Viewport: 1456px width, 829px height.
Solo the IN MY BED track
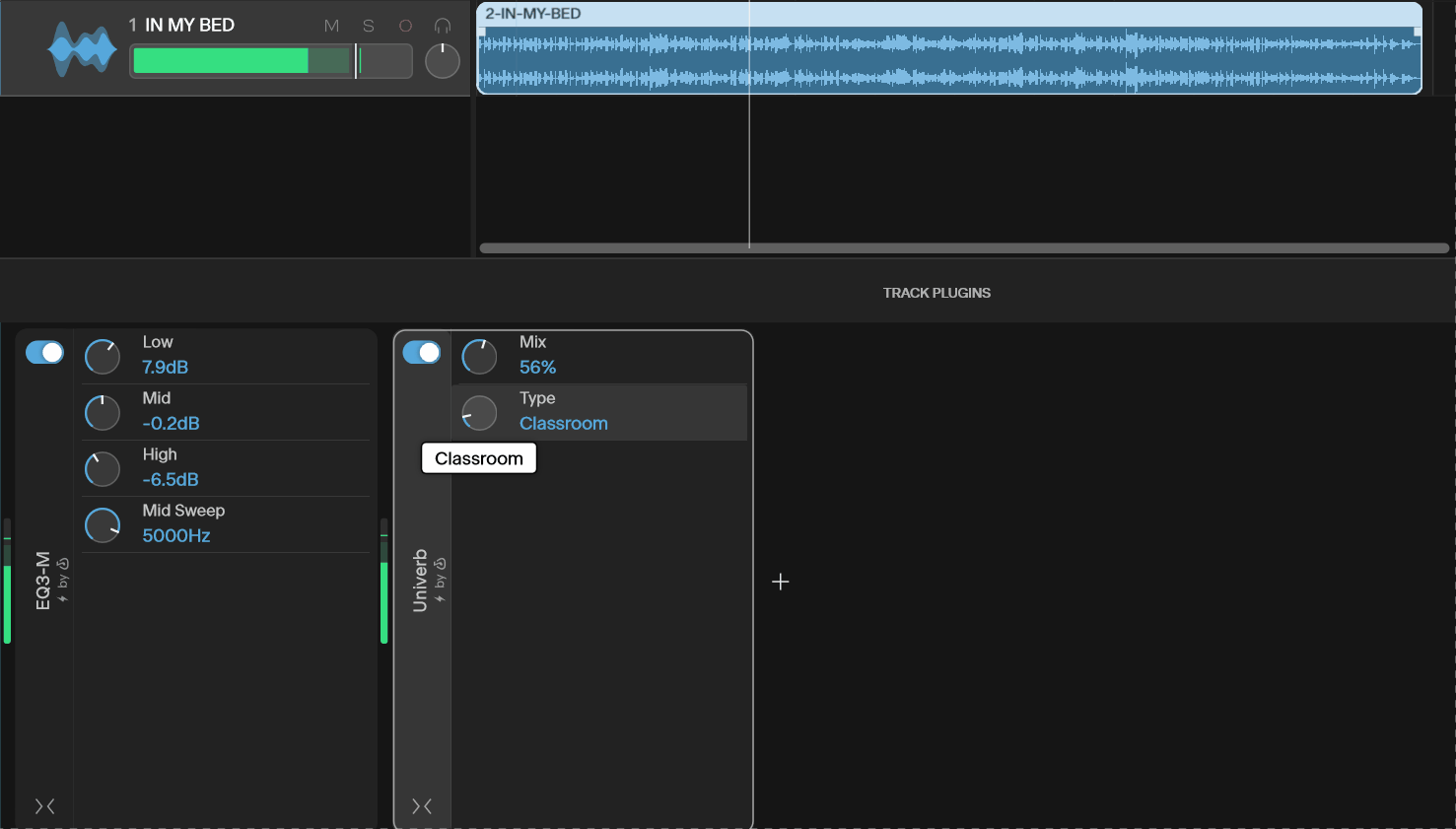tap(369, 26)
